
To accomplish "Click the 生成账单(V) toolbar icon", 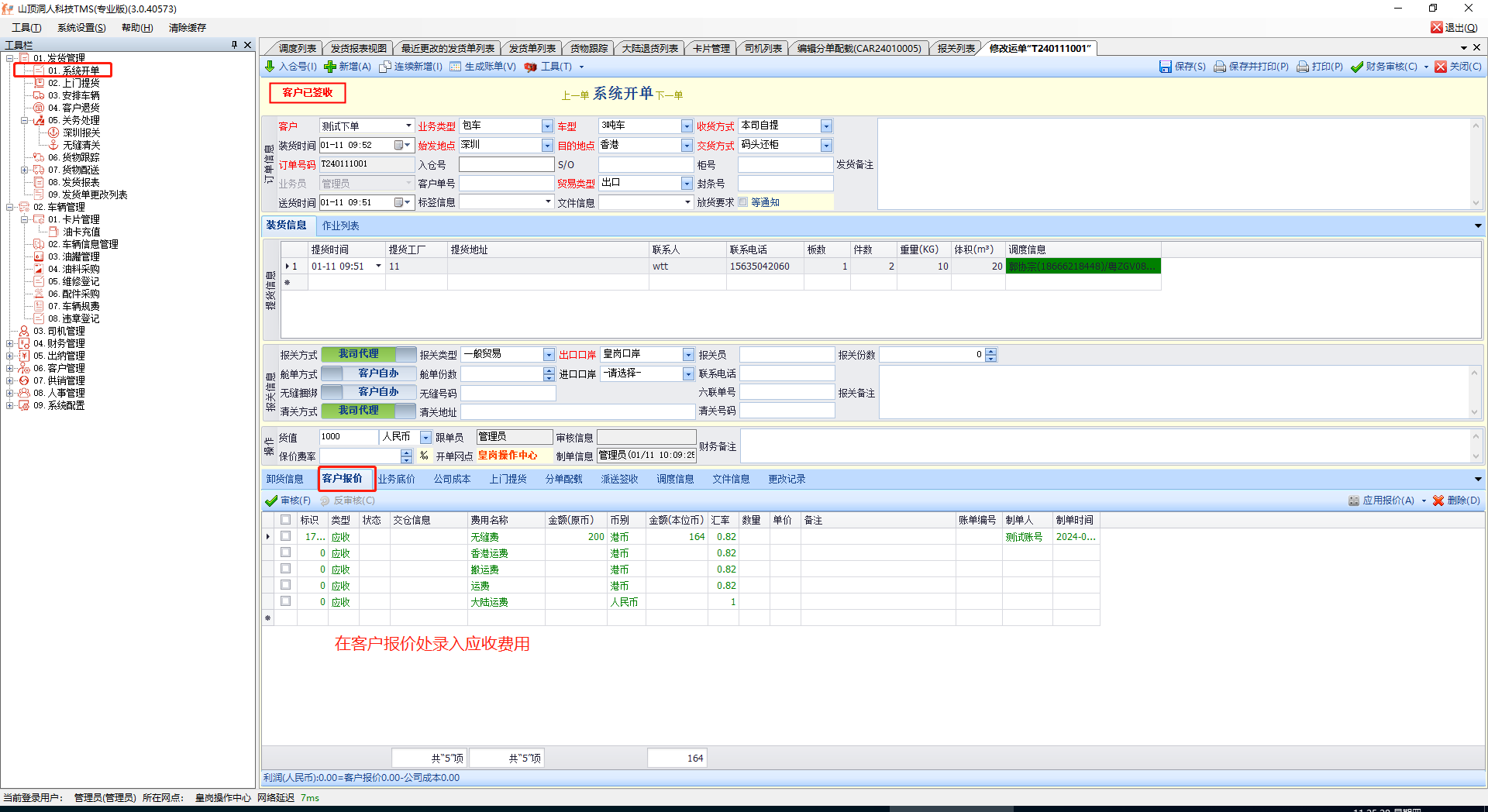I will tap(456, 67).
